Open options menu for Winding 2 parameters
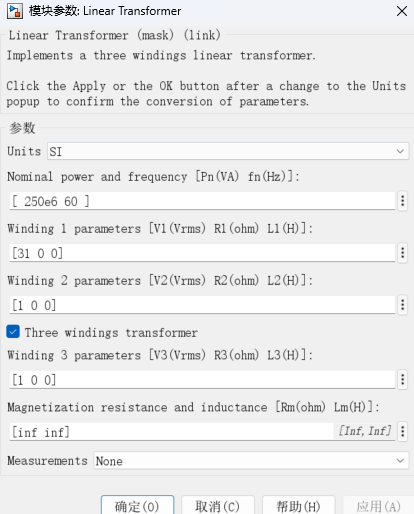 click(x=403, y=305)
